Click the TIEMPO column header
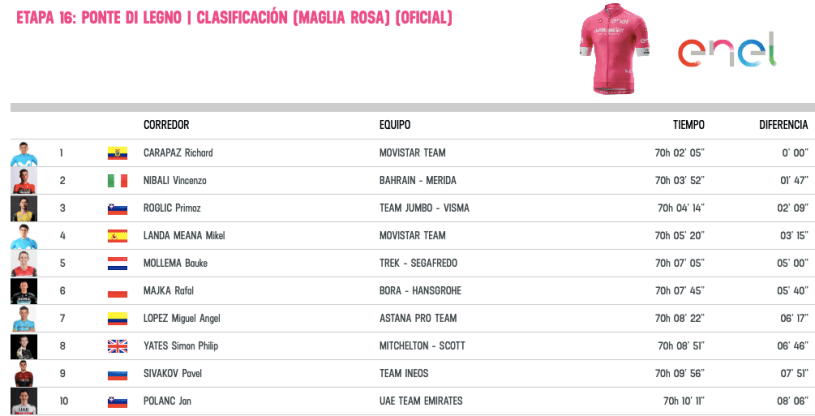This screenshot has height=416, width=815. 688,125
